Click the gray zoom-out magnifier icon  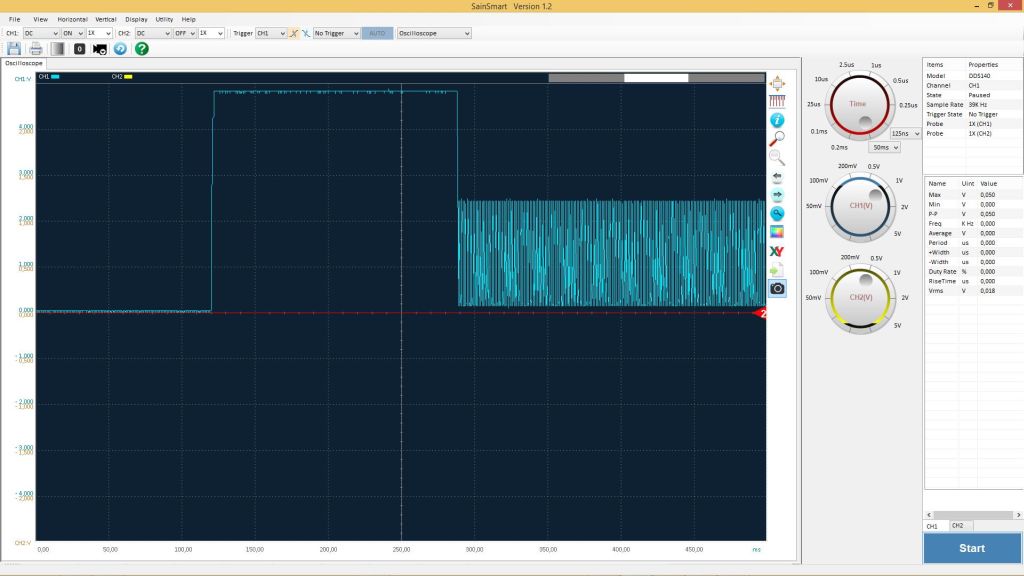pyautogui.click(x=777, y=157)
